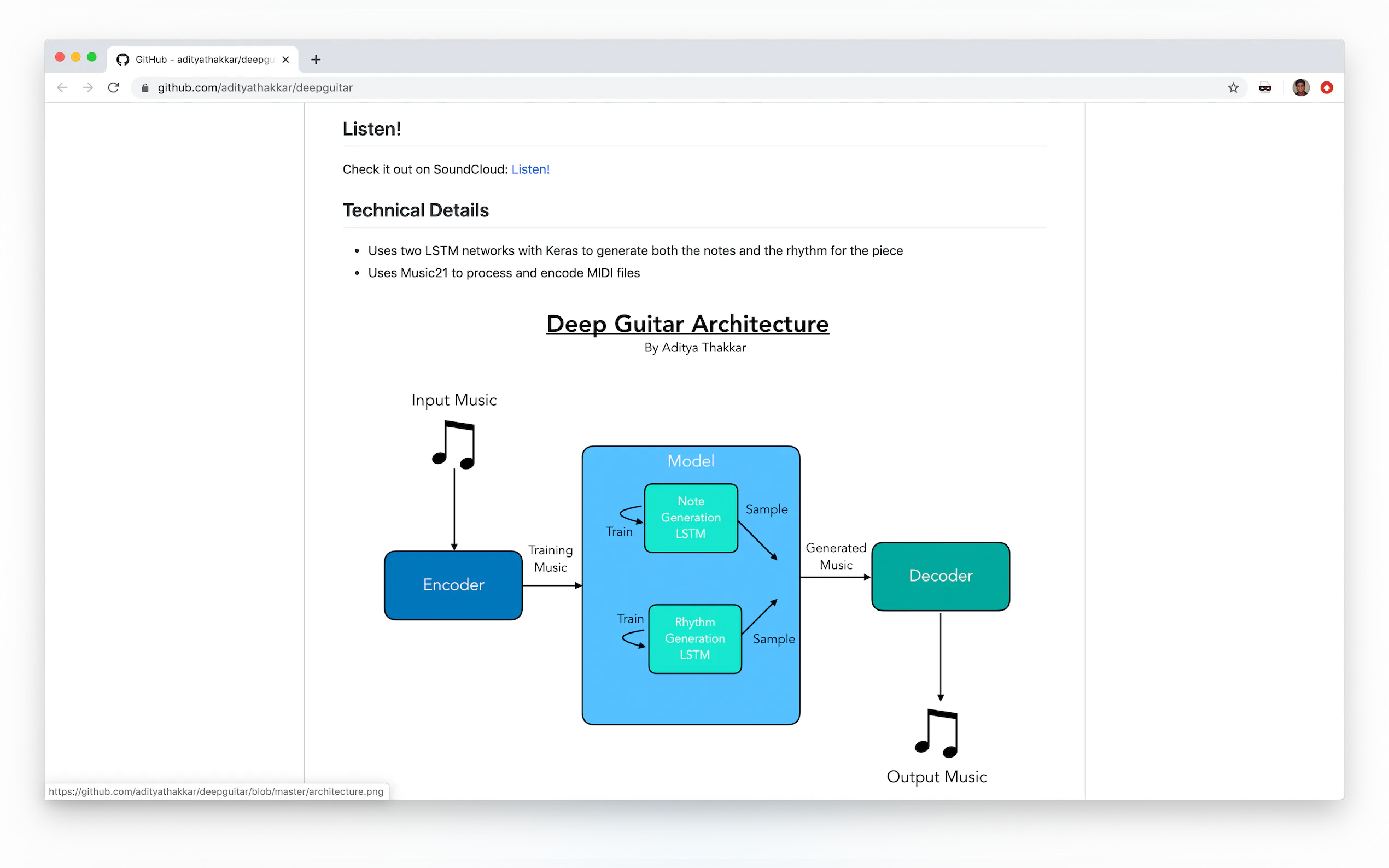Click the Note Generation LSTM box

click(691, 518)
